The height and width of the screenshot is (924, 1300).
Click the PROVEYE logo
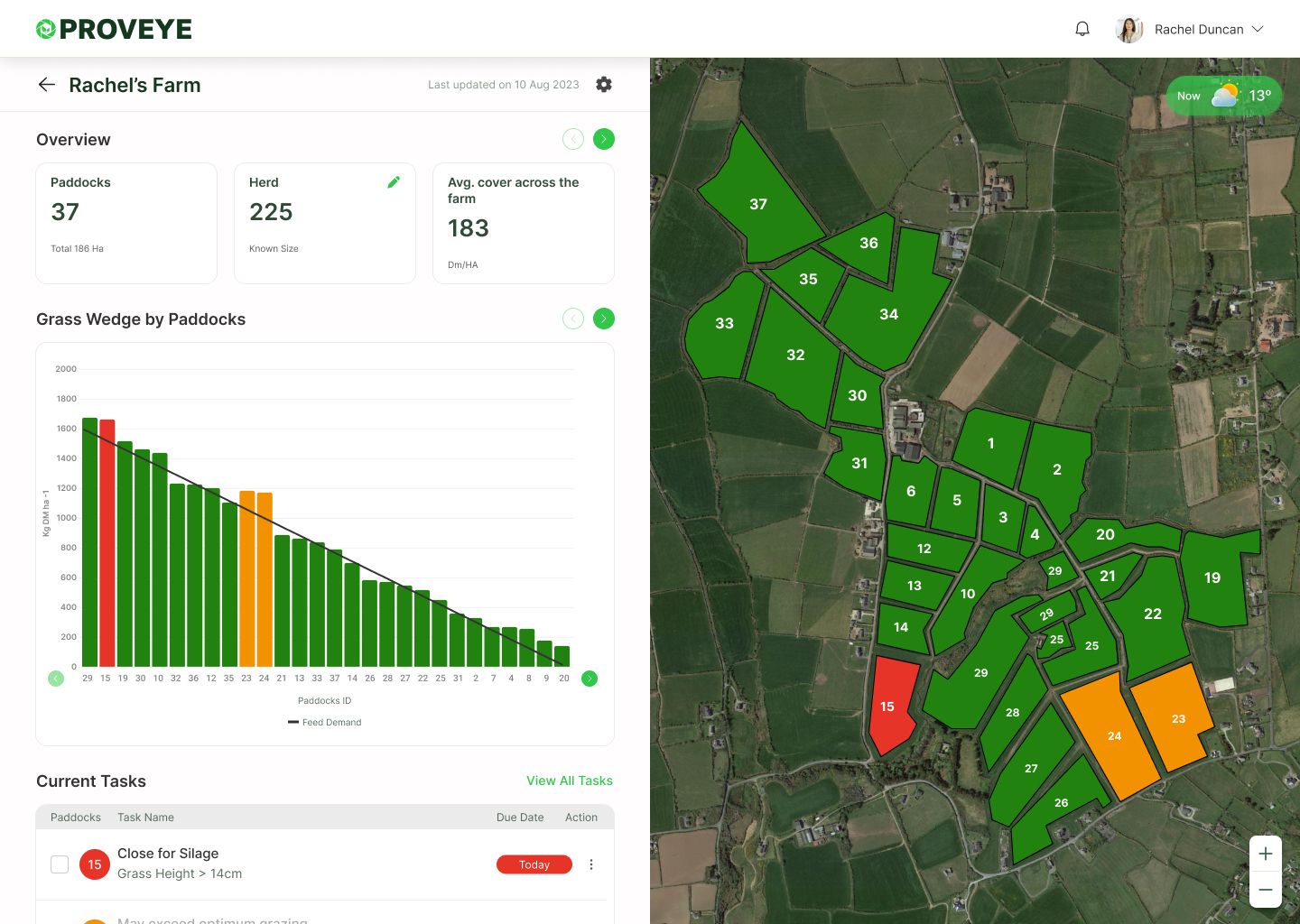(114, 29)
